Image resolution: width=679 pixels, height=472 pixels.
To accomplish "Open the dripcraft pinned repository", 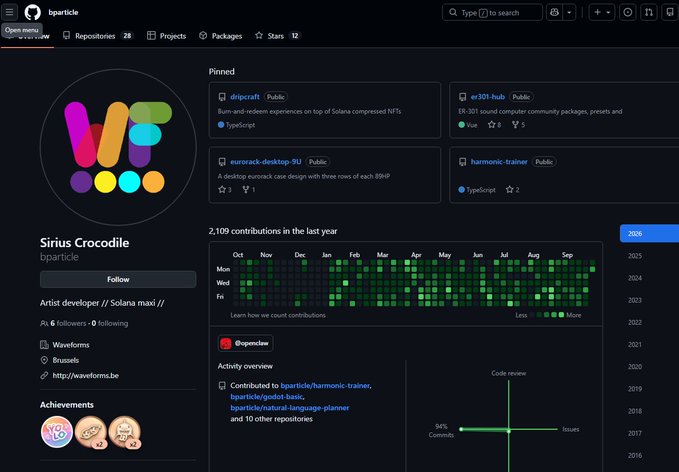I will tap(245, 97).
